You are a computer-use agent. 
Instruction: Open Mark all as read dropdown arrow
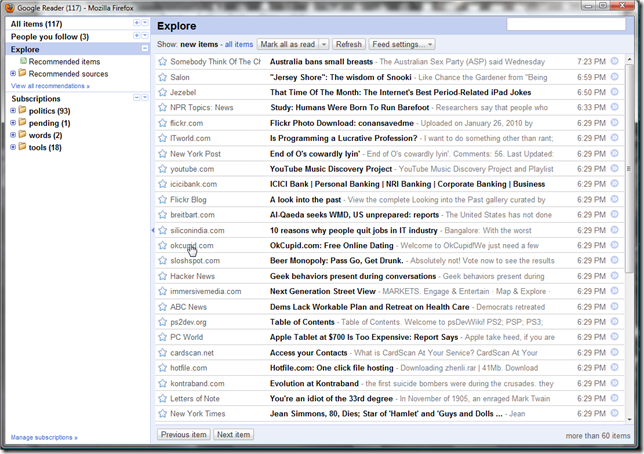324,44
